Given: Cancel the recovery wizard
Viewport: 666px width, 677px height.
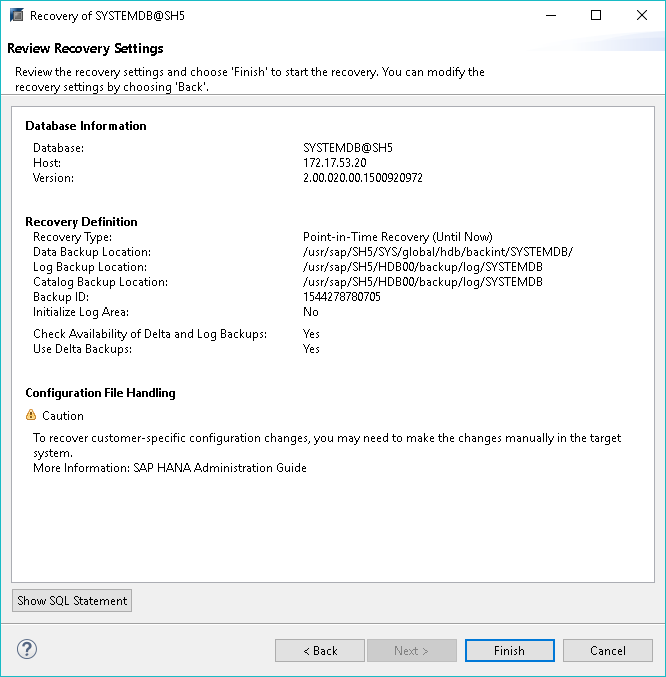Looking at the screenshot, I should coord(607,650).
